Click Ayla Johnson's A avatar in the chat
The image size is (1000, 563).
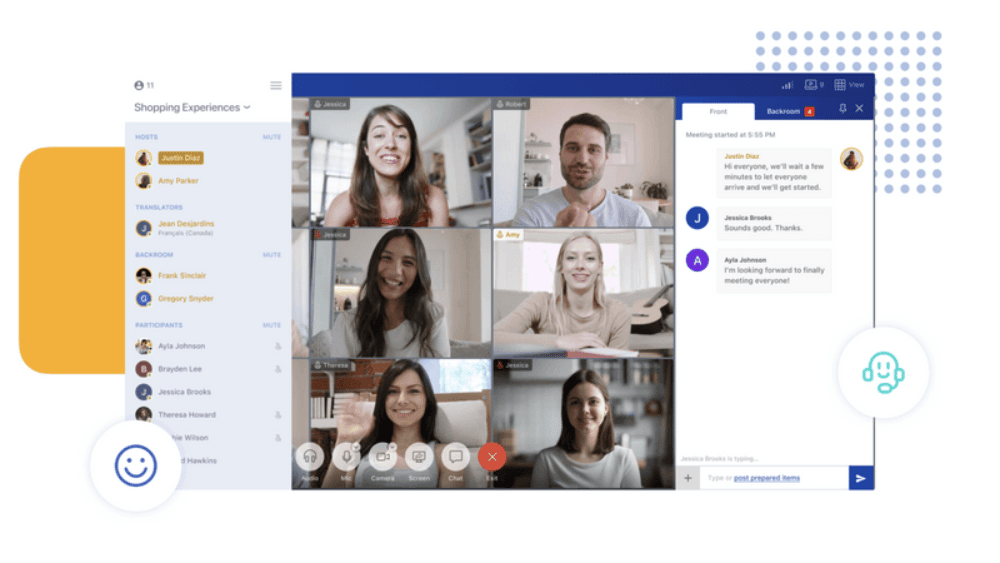697,260
